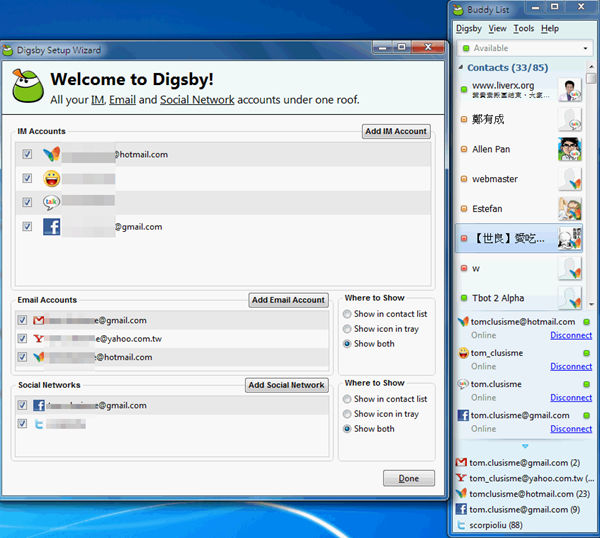Click the Google Talk icon in IM Accounts
This screenshot has height=538, width=600.
52,203
